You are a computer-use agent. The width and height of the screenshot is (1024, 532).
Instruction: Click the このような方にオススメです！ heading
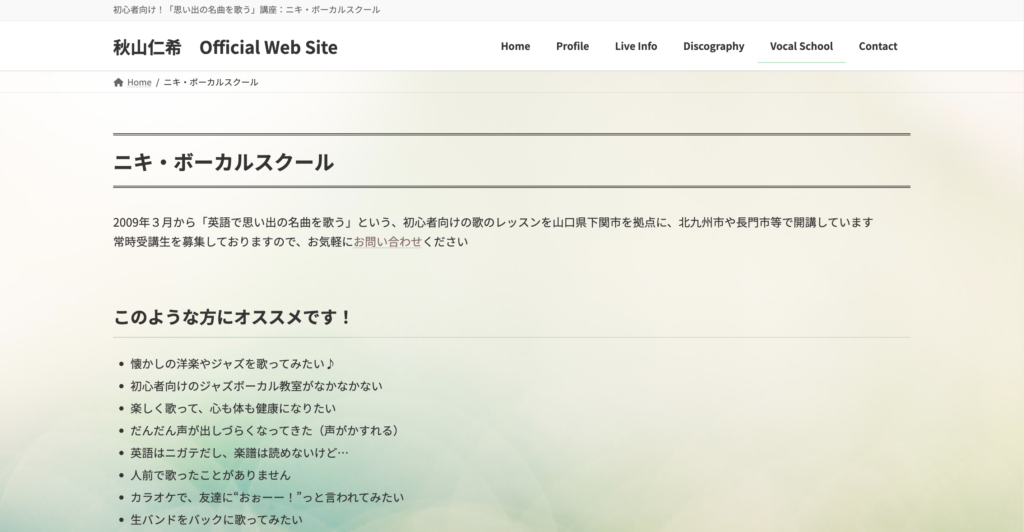point(232,317)
